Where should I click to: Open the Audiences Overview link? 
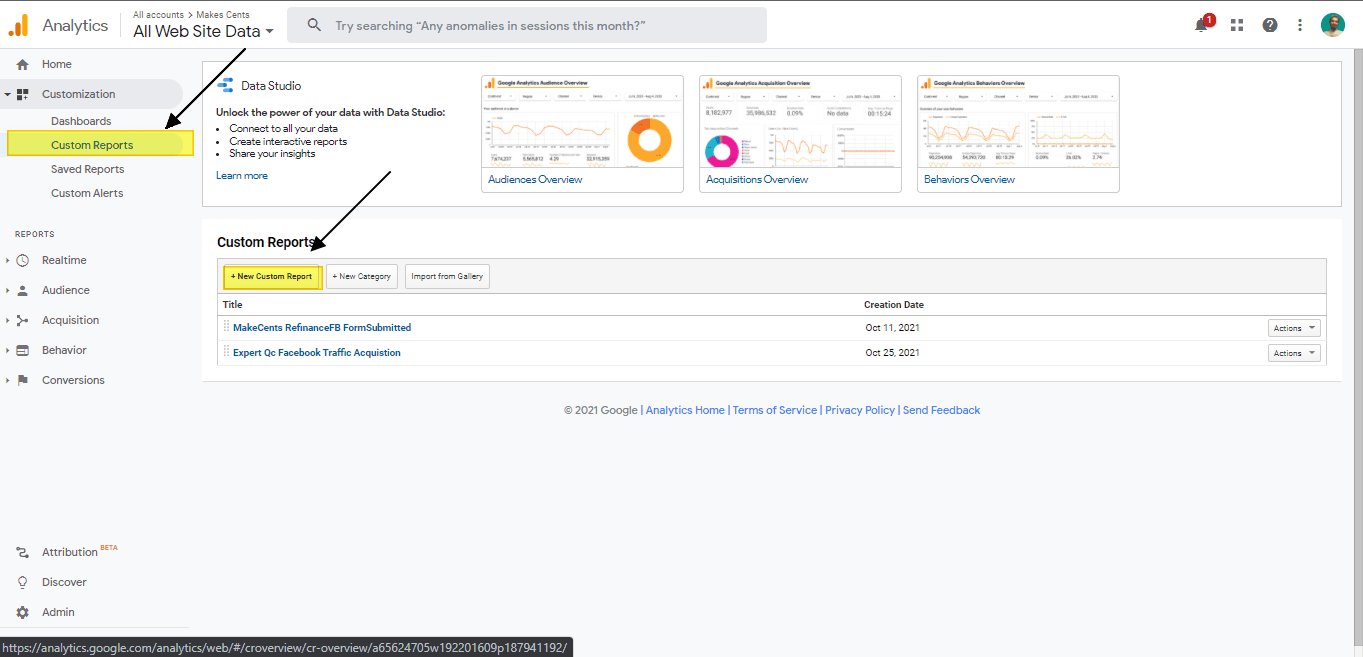click(535, 180)
